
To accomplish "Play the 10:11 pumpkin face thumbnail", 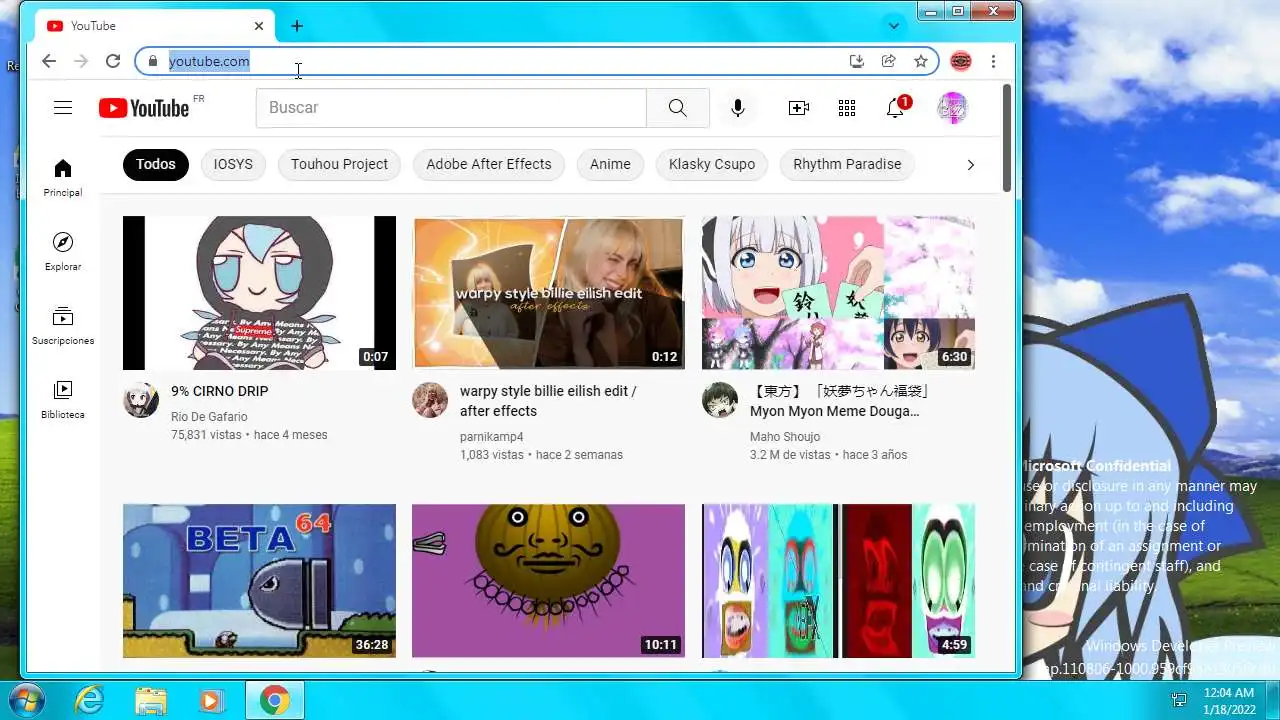I will (x=548, y=581).
